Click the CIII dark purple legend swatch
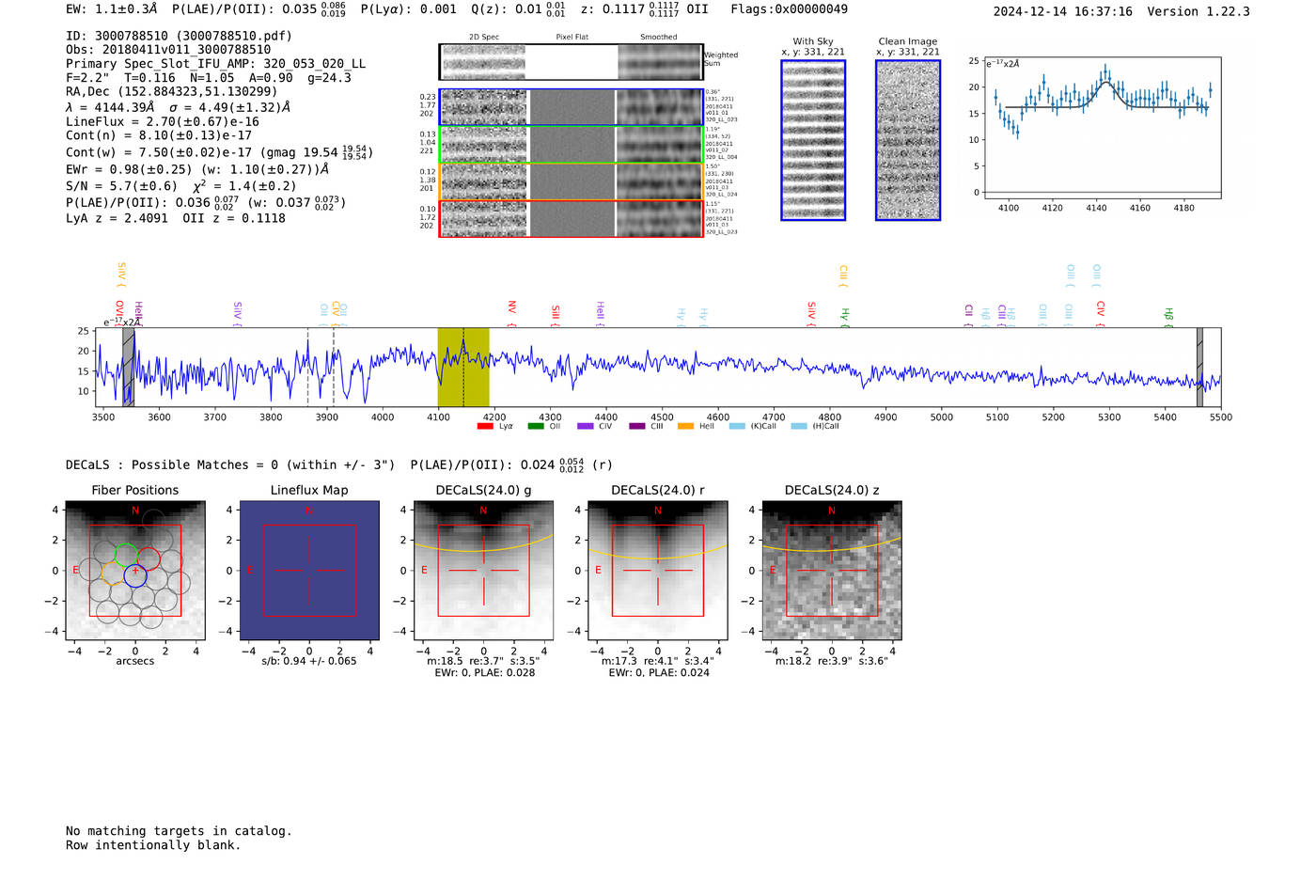The width and height of the screenshot is (1316, 896). (x=637, y=426)
